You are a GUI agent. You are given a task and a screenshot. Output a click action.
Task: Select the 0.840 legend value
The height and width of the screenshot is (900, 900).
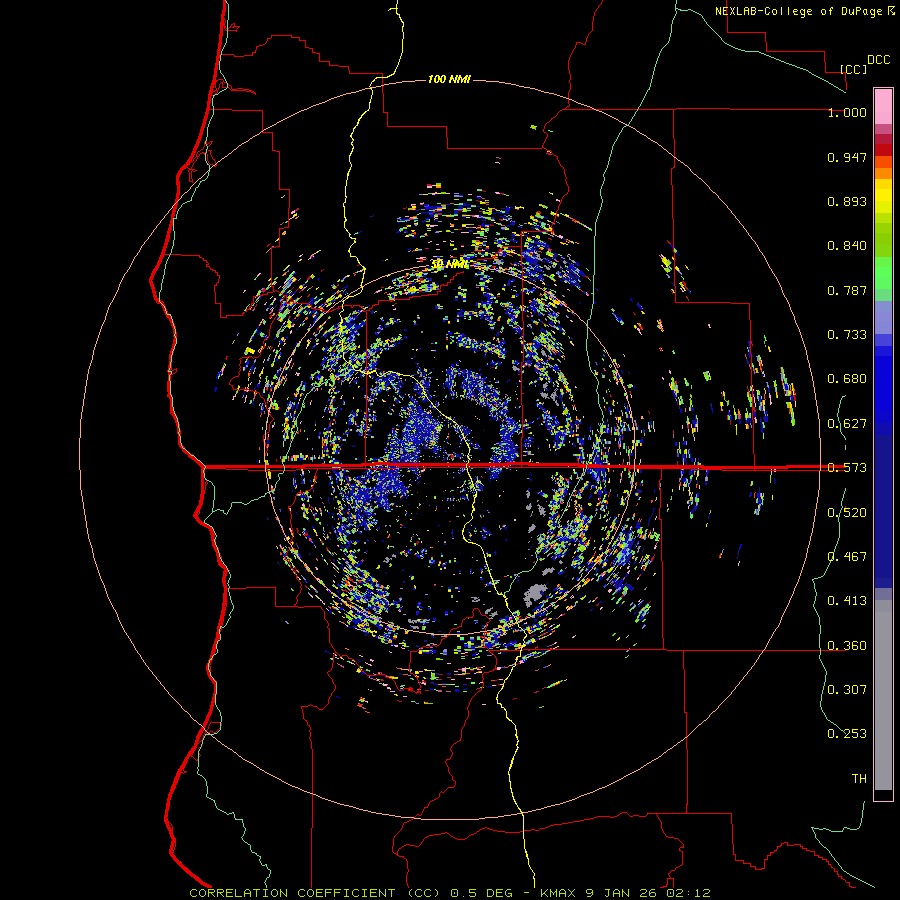(847, 246)
